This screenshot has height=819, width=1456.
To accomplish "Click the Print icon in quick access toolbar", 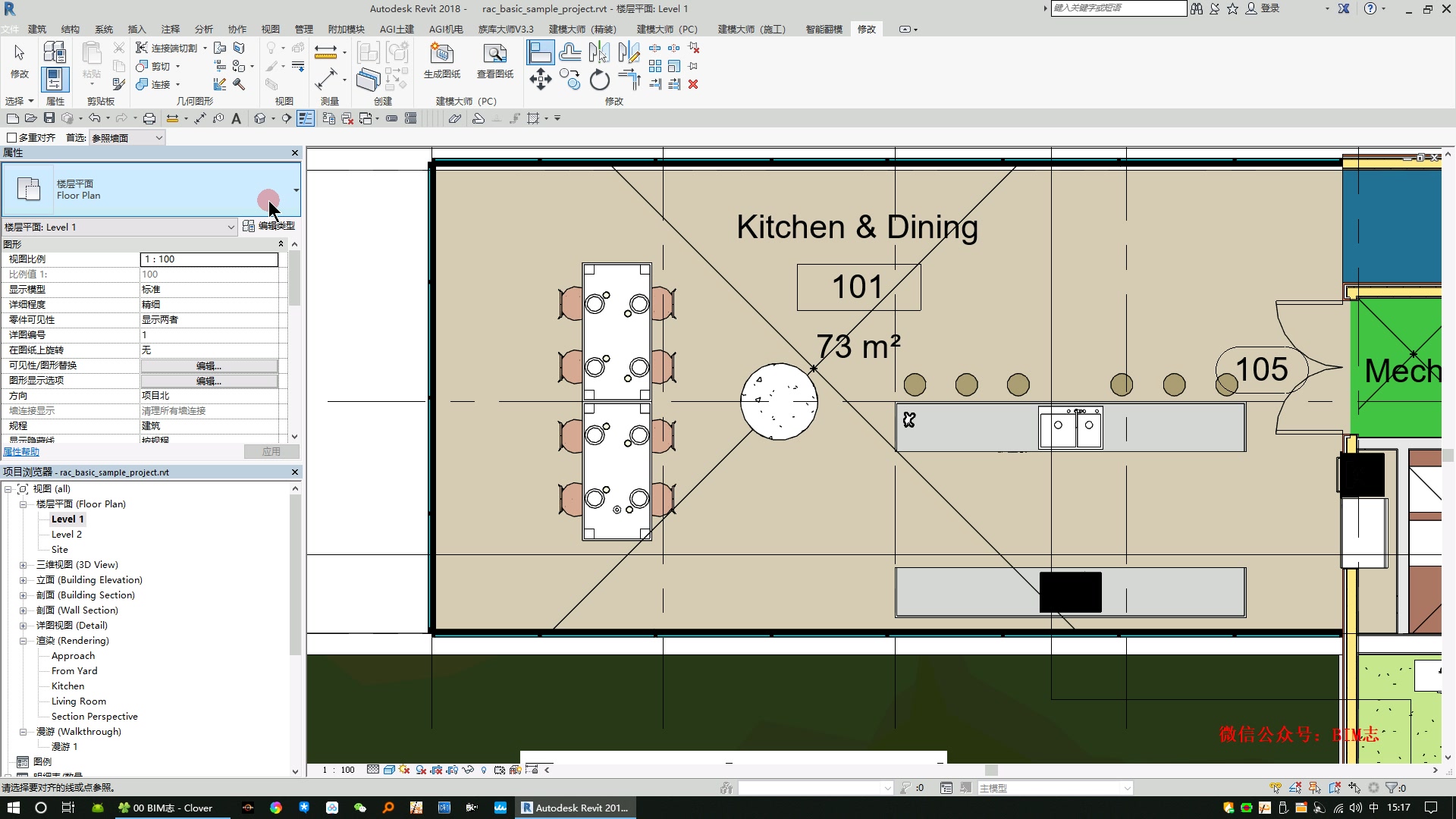I will 149,118.
